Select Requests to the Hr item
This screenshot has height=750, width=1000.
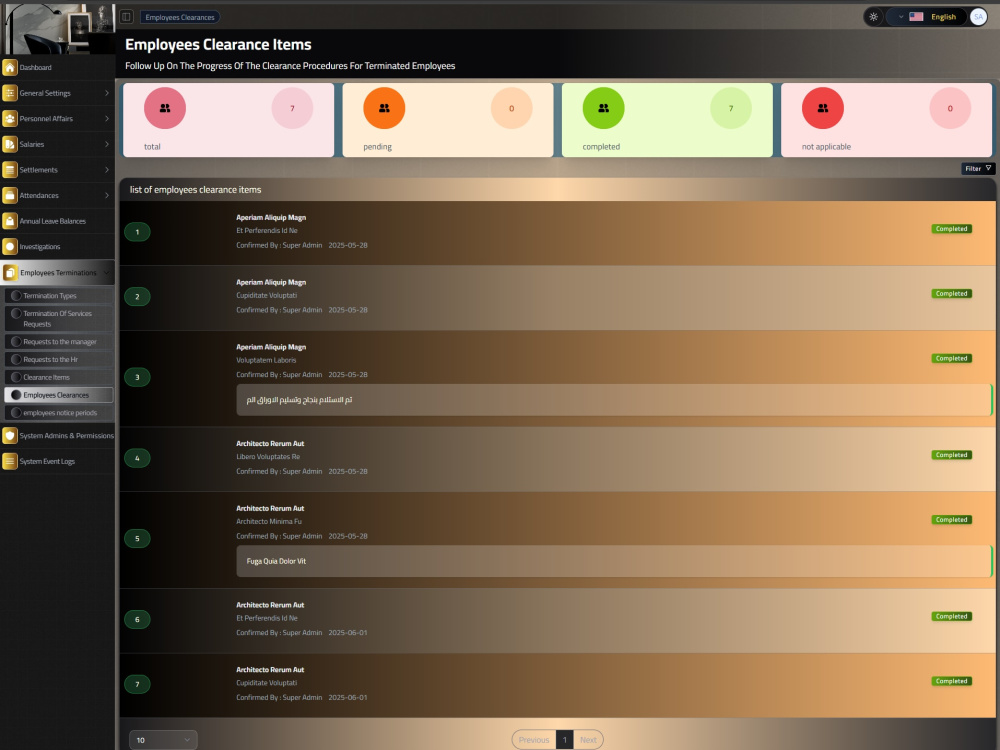click(59, 359)
